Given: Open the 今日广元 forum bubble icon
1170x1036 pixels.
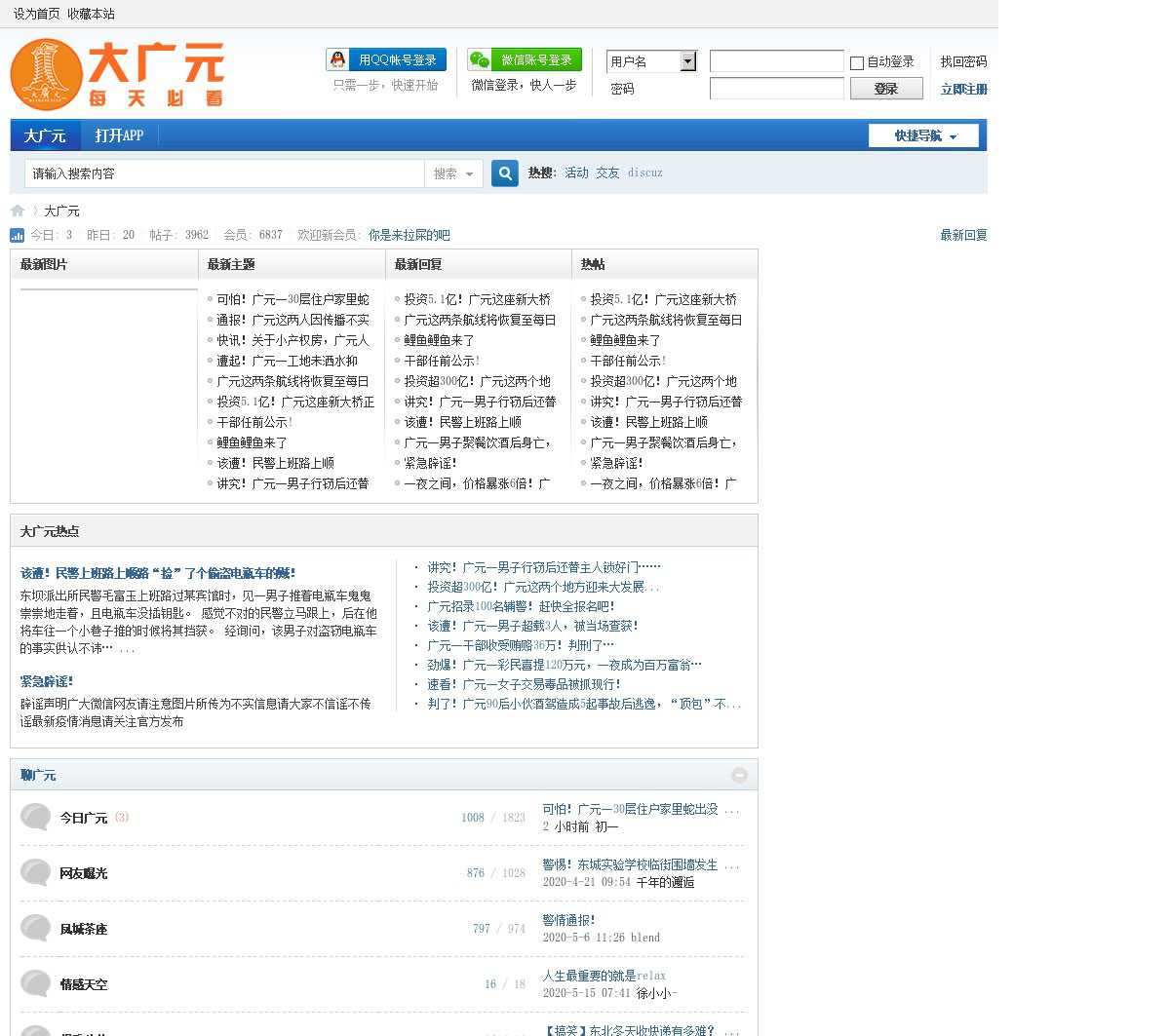Looking at the screenshot, I should click(x=36, y=817).
